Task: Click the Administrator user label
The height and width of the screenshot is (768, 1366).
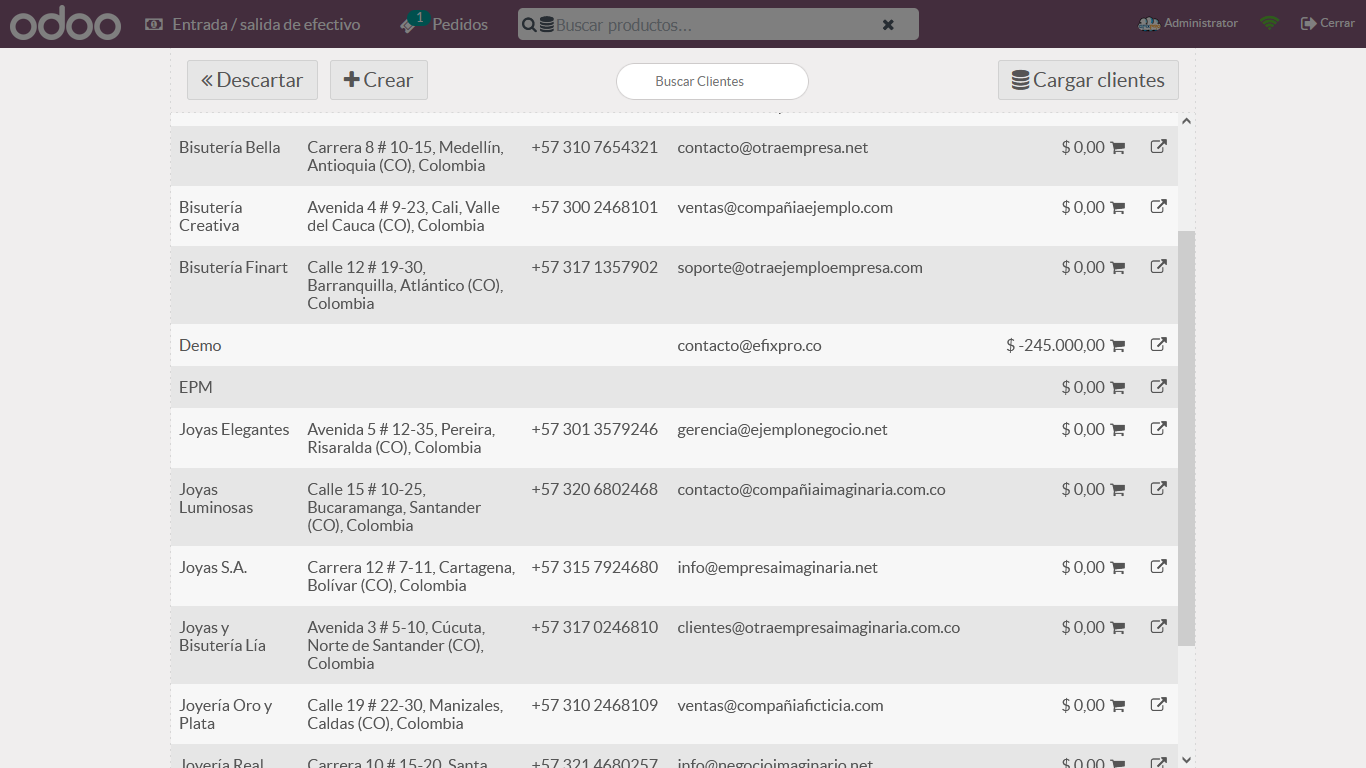Action: tap(1188, 23)
